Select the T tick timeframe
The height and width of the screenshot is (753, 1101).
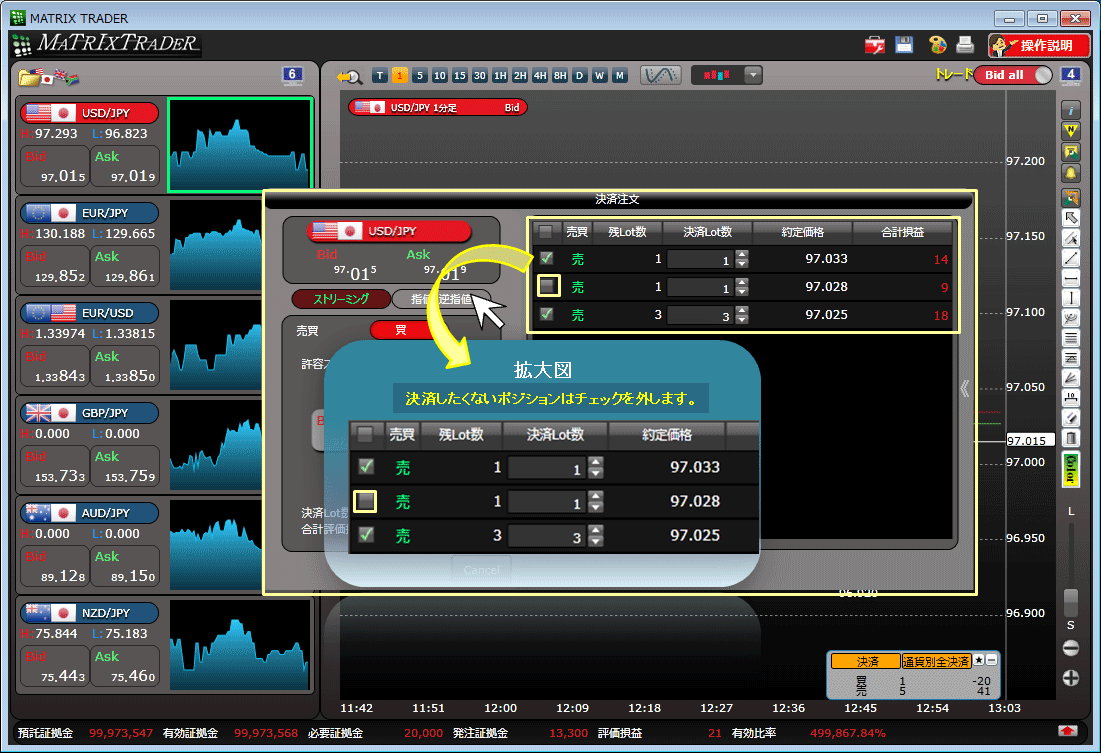pos(380,75)
